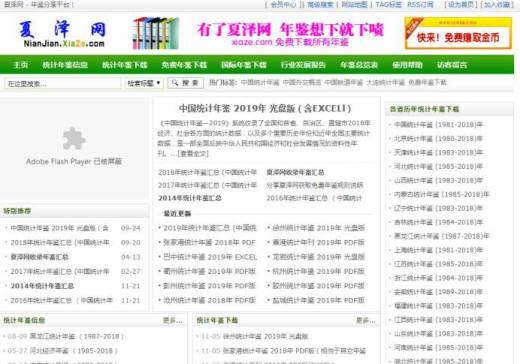Click 更多... in 统计年鉴信息 section
The width and height of the screenshot is (520, 364).
[173, 320]
